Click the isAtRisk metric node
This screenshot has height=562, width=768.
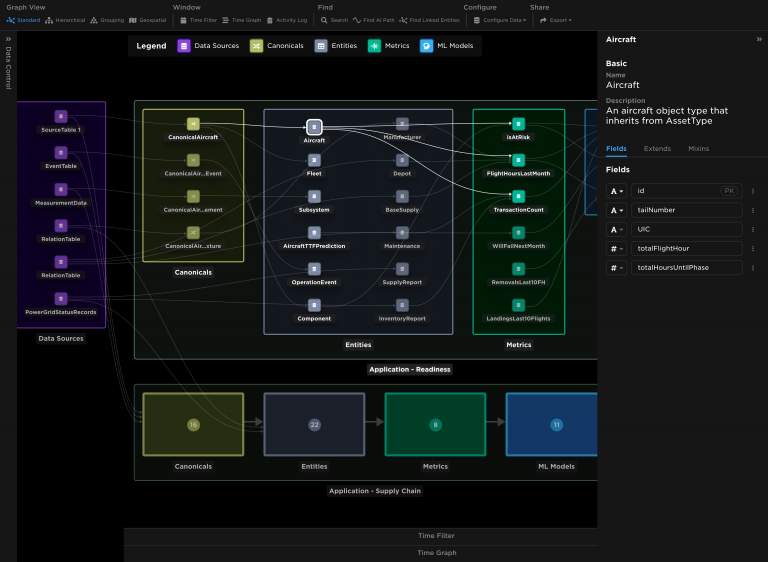518,124
